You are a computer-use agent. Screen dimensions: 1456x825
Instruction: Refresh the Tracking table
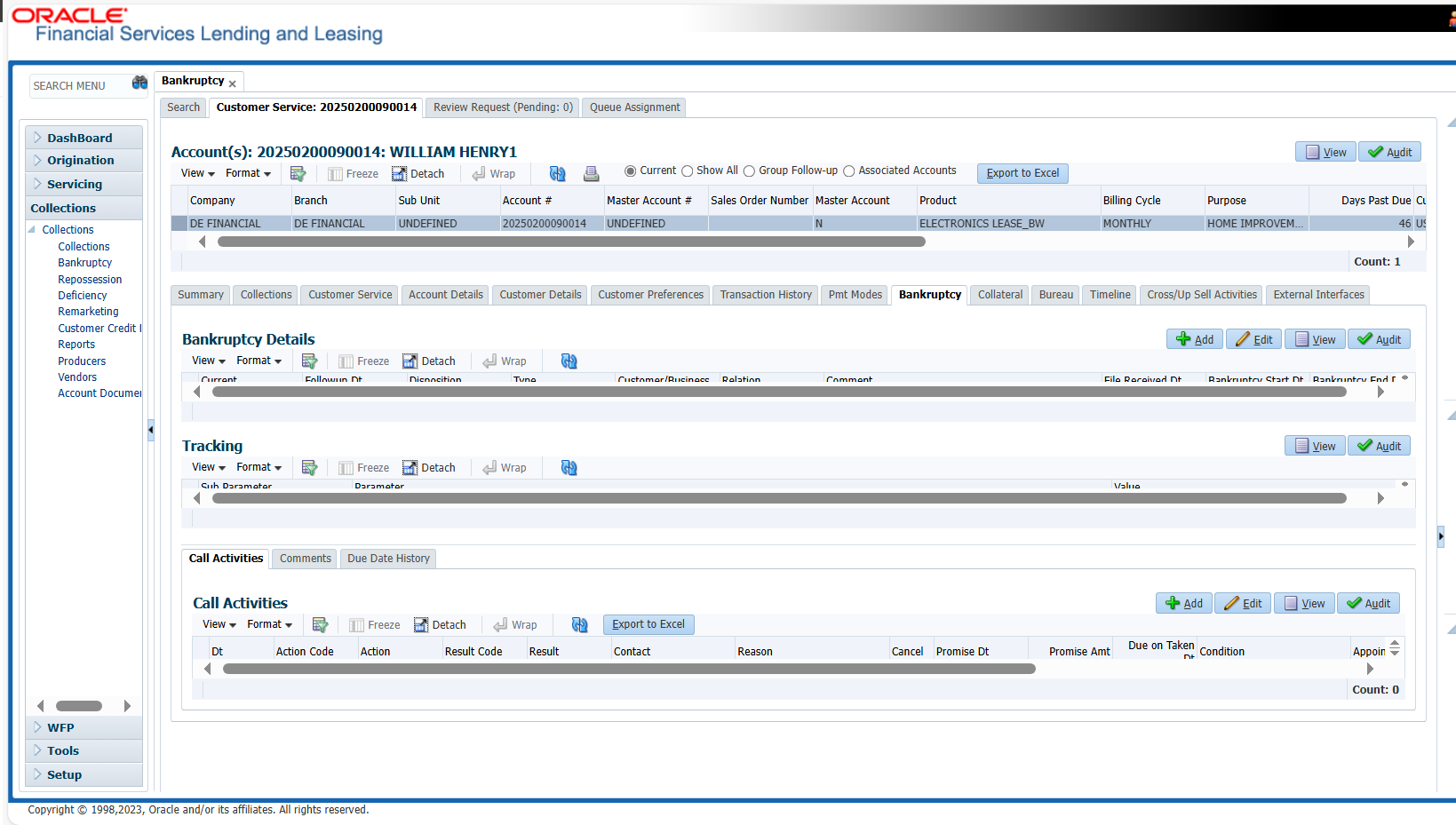569,468
